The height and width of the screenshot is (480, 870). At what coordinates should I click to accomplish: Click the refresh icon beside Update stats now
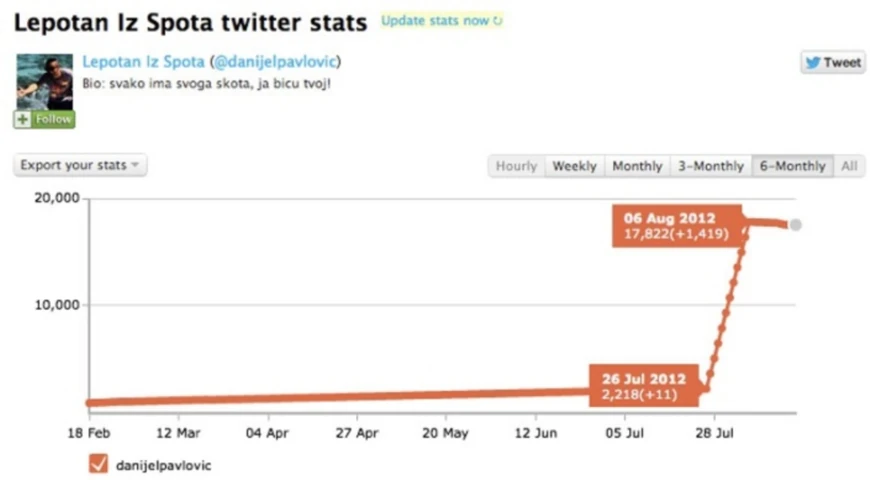click(499, 21)
